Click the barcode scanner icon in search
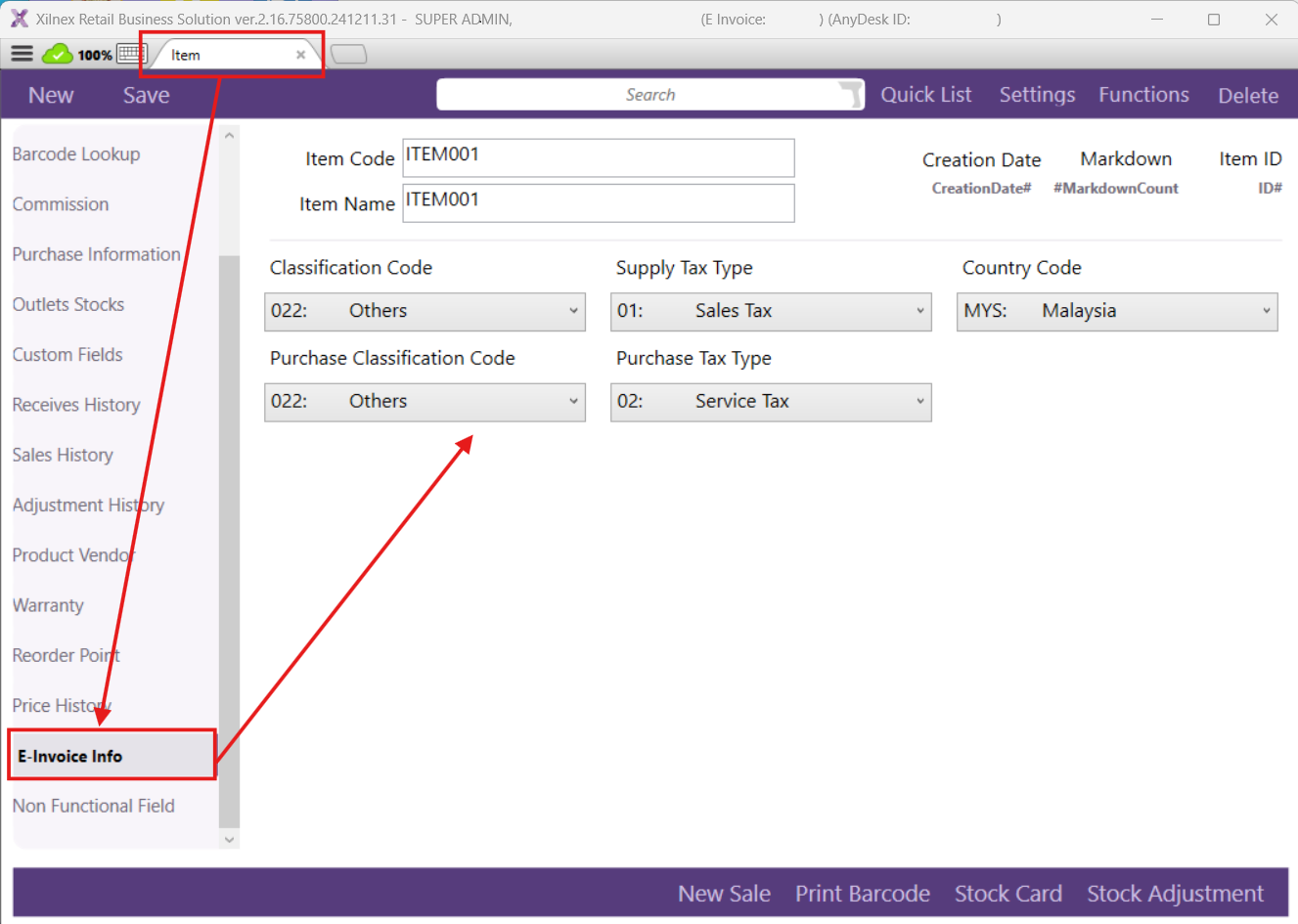 850,94
